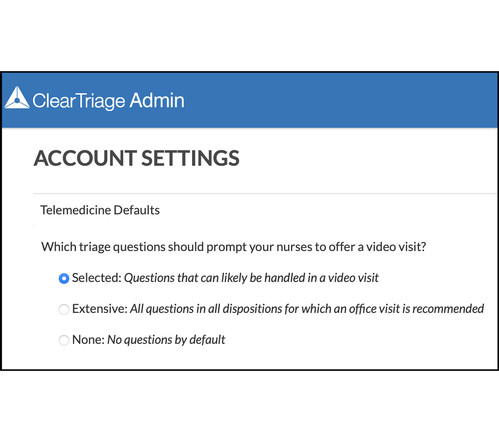The width and height of the screenshot is (499, 442).
Task: Click the ClearTriage Admin title text
Action: point(108,100)
